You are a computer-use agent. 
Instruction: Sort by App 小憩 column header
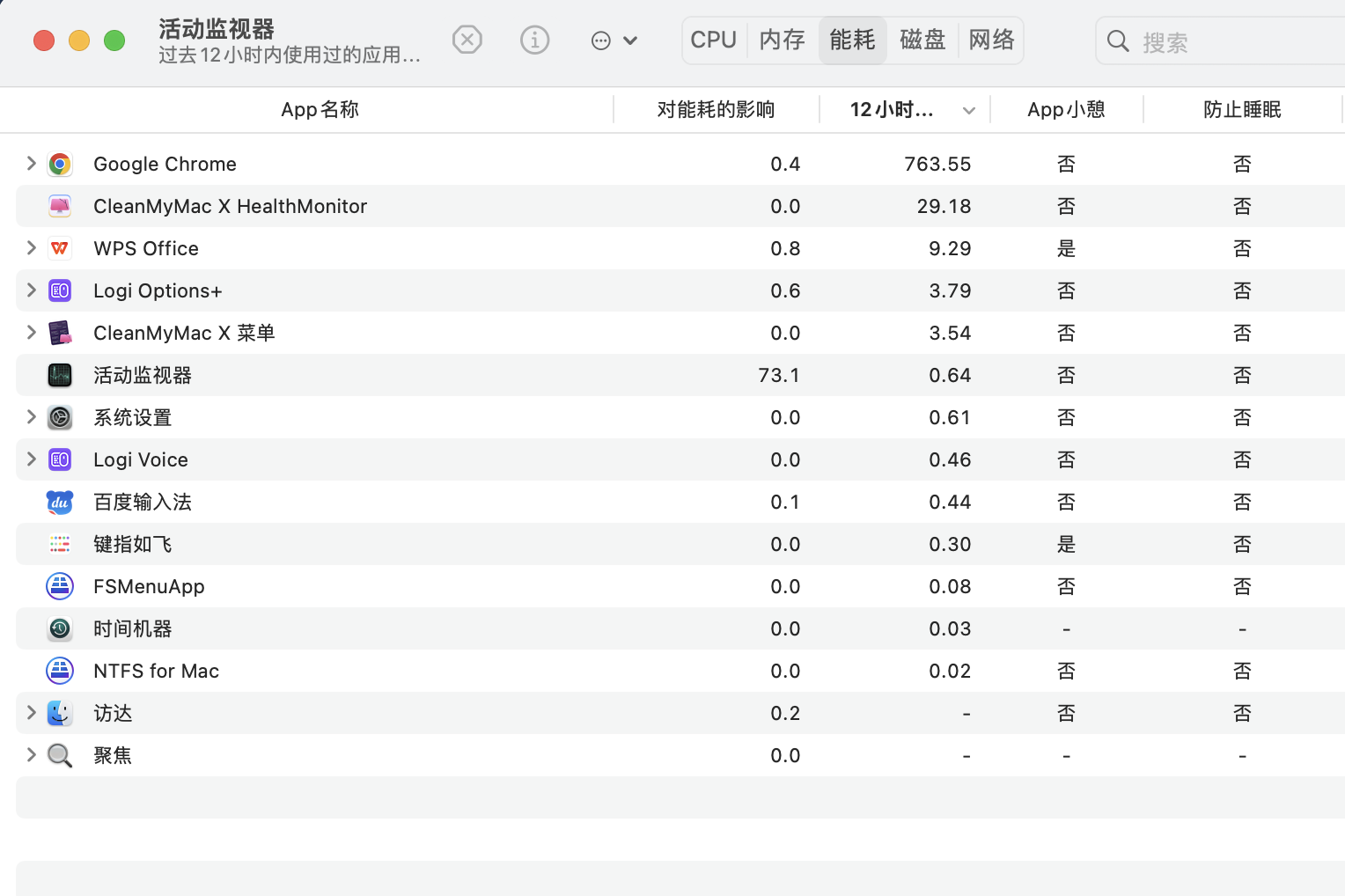(1065, 110)
